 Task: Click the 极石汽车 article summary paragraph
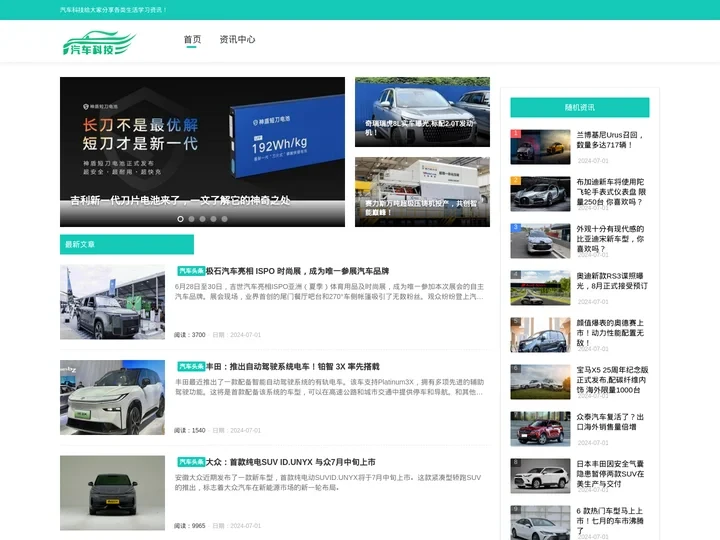[x=329, y=292]
